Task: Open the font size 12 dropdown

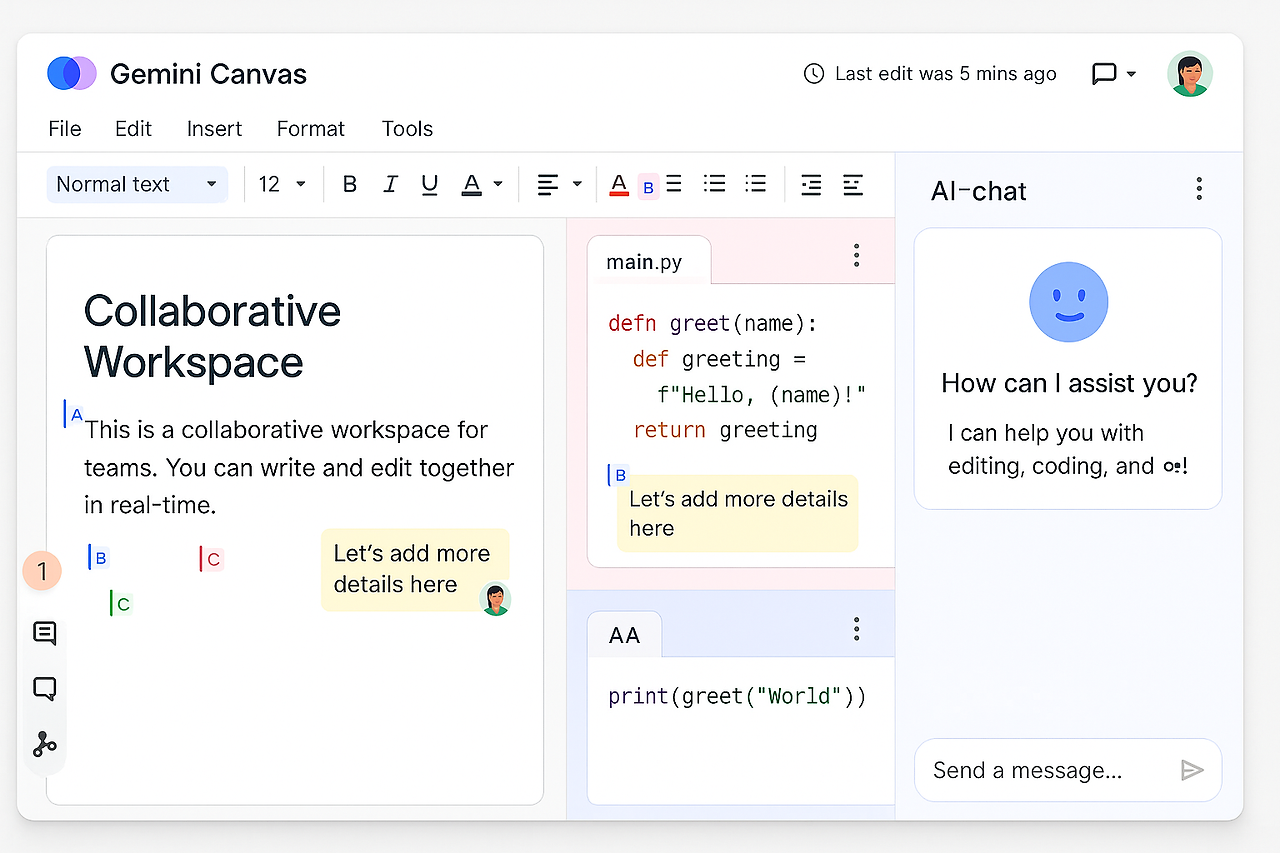Action: [x=282, y=184]
